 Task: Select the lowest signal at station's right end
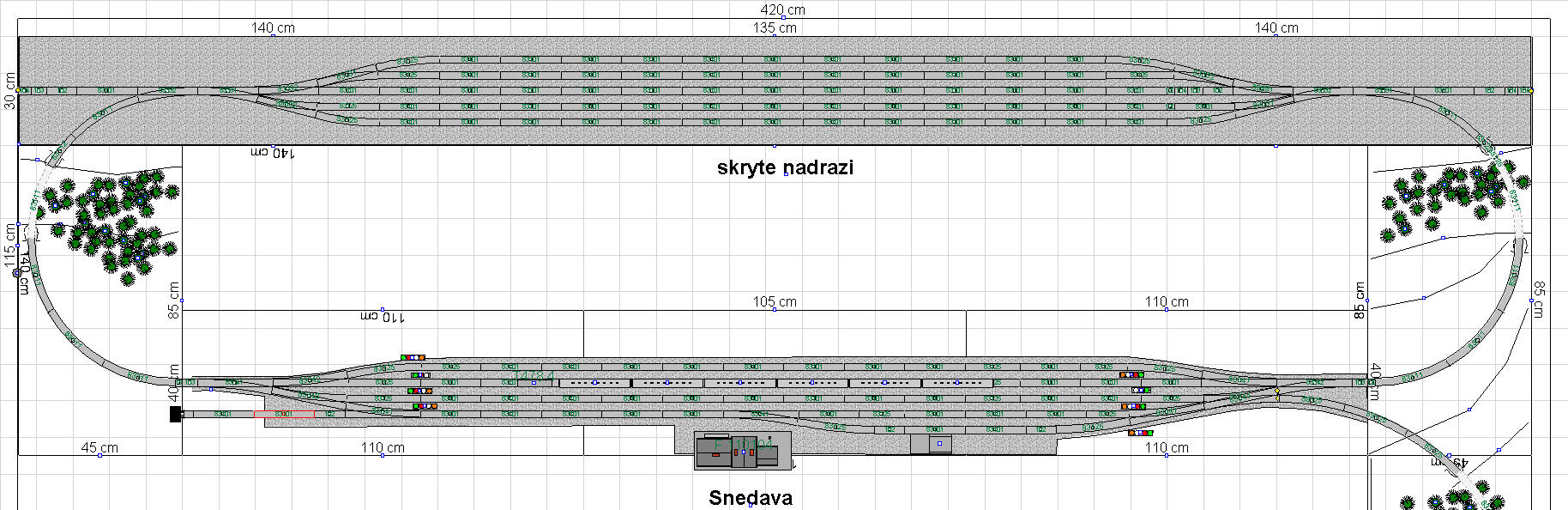tap(1140, 433)
